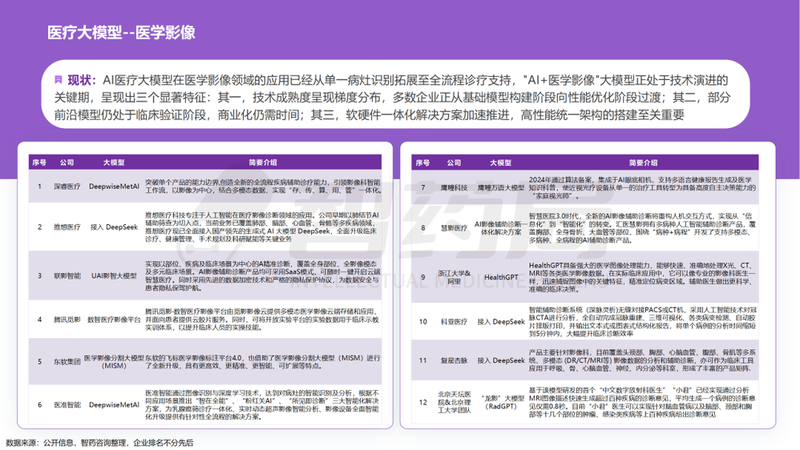Click row number 9 beside 浙江大学&阿里
The height and width of the screenshot is (450, 800).
point(422,278)
